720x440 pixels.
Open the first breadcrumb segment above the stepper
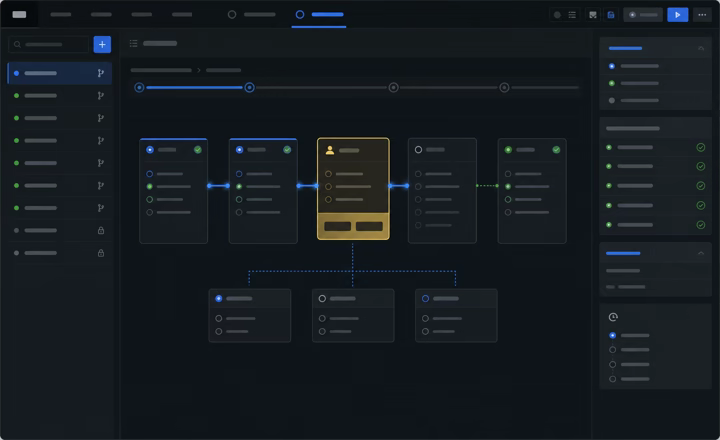point(161,70)
